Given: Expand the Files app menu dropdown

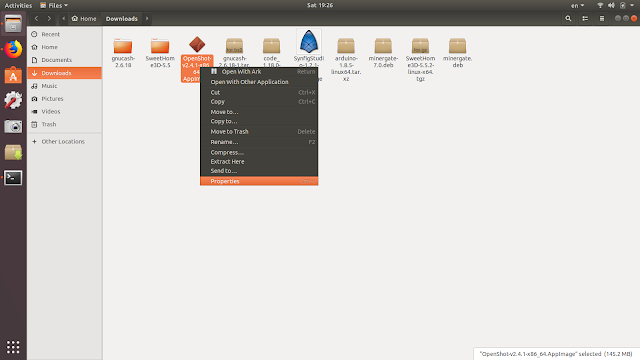Looking at the screenshot, I should tap(54, 5).
